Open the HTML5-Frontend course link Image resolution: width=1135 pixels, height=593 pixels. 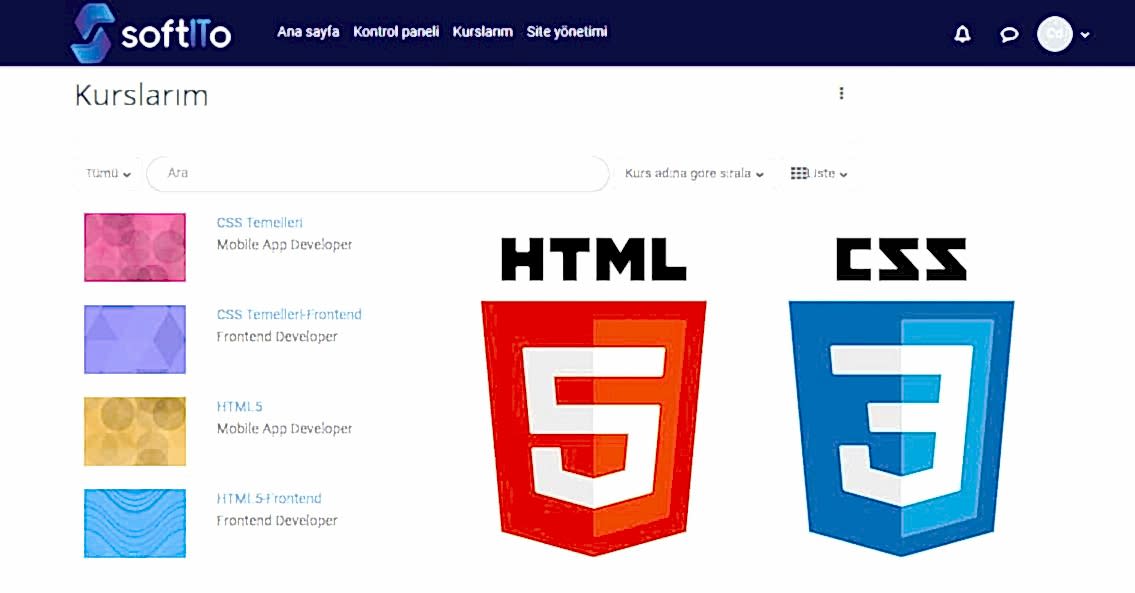coord(269,498)
